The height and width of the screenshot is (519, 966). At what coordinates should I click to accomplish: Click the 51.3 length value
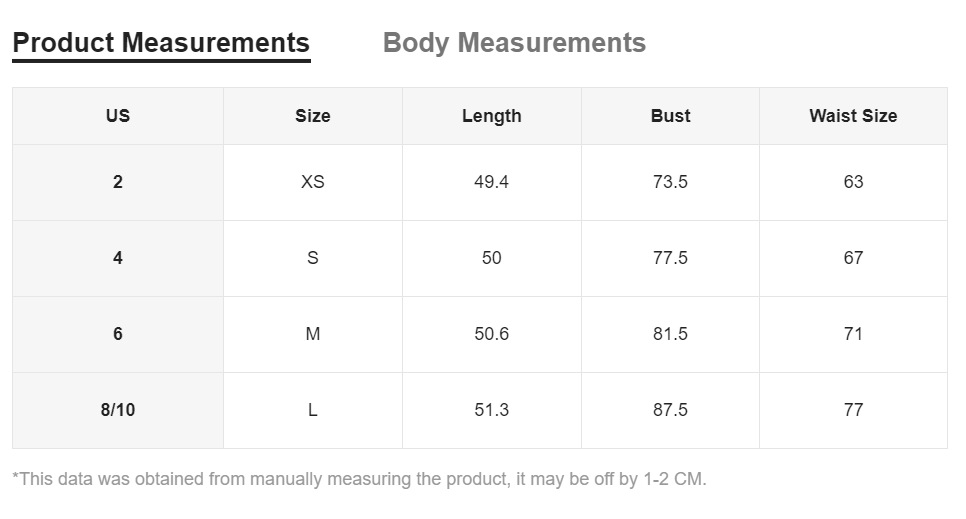pyautogui.click(x=491, y=410)
